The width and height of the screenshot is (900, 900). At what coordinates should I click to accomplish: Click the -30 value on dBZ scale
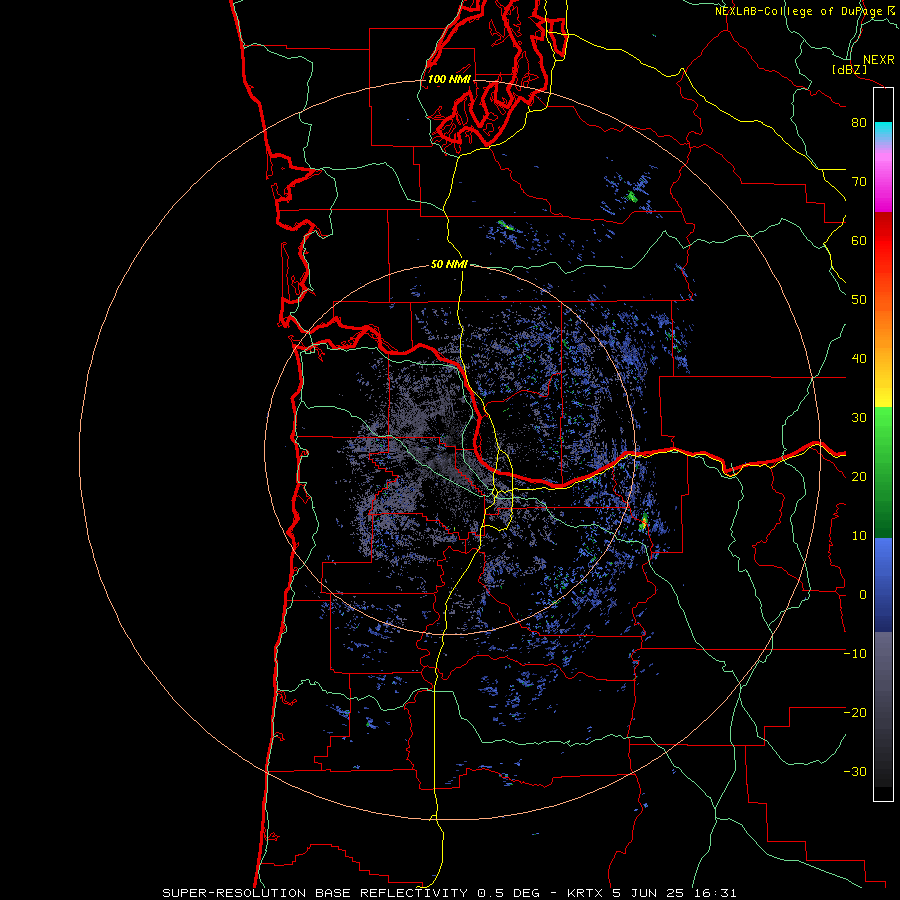(x=855, y=771)
